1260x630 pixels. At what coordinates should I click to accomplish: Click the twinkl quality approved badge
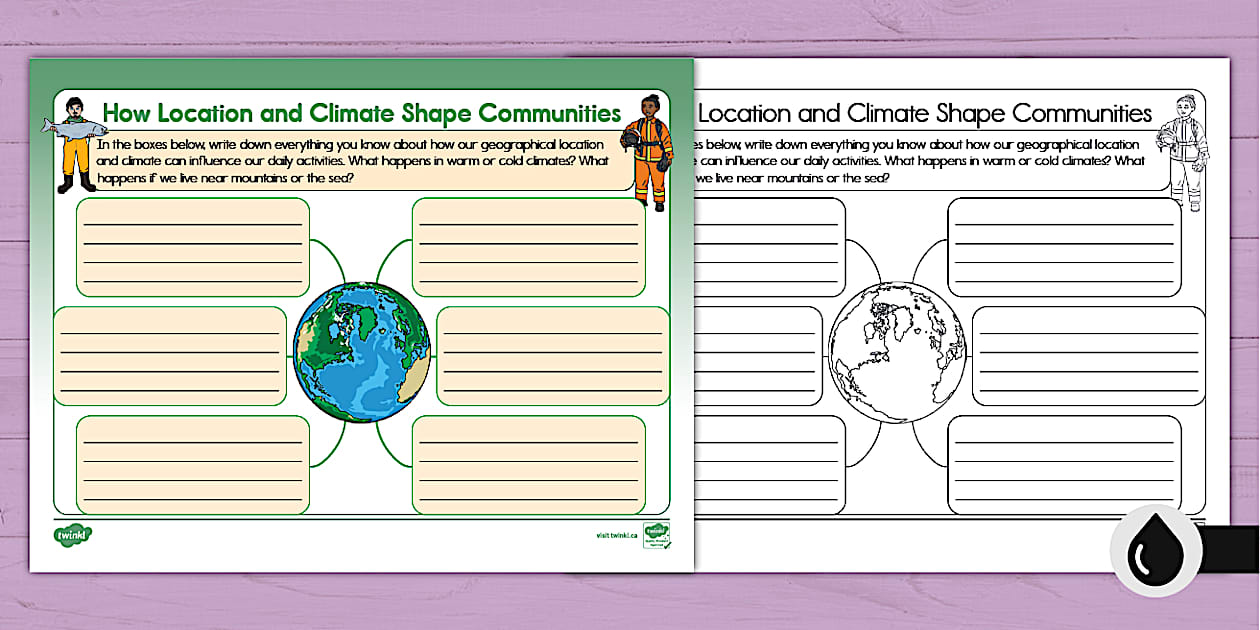656,536
